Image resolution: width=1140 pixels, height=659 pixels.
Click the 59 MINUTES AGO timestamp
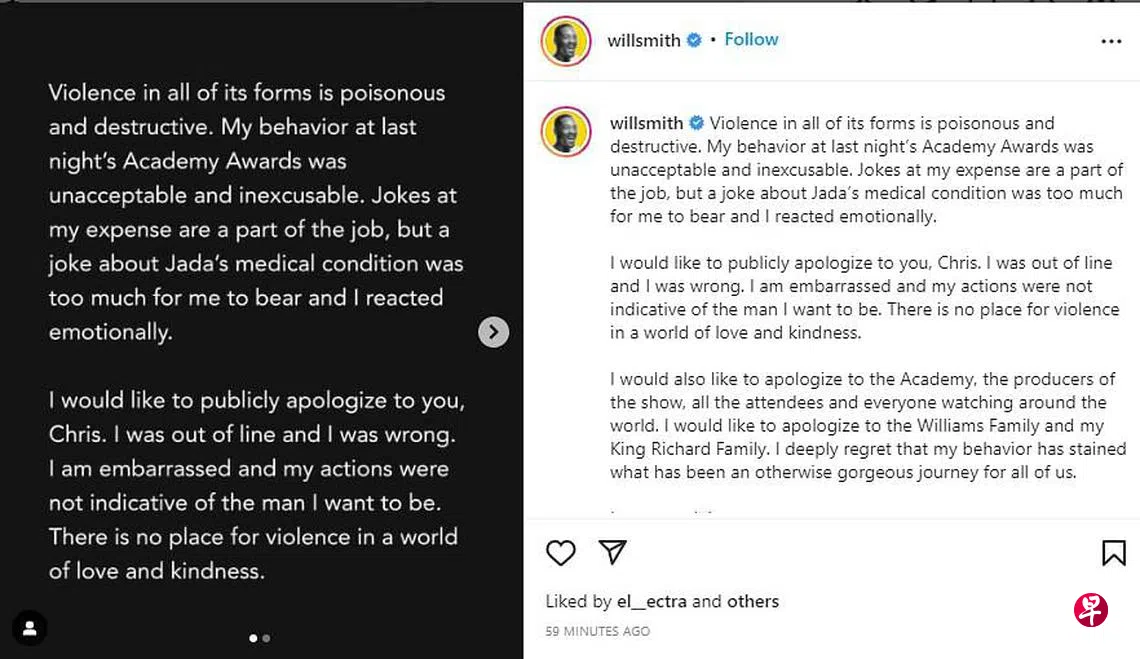coord(597,631)
